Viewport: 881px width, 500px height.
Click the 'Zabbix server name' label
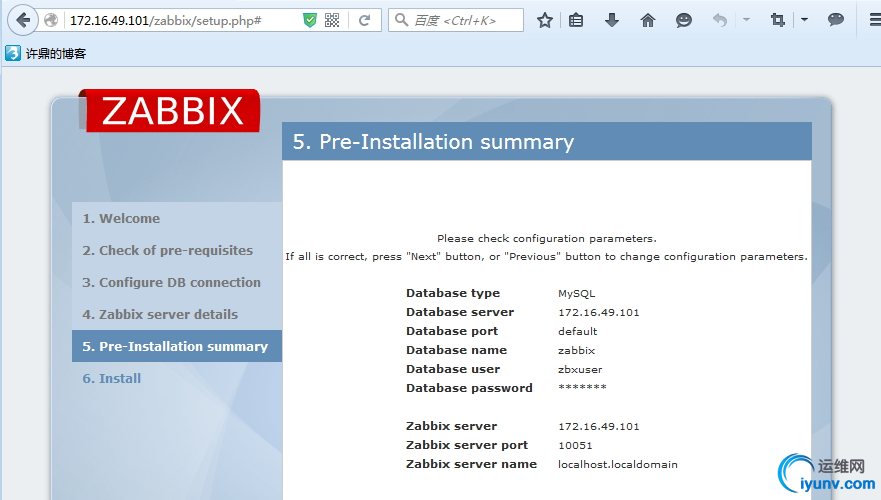pos(471,465)
